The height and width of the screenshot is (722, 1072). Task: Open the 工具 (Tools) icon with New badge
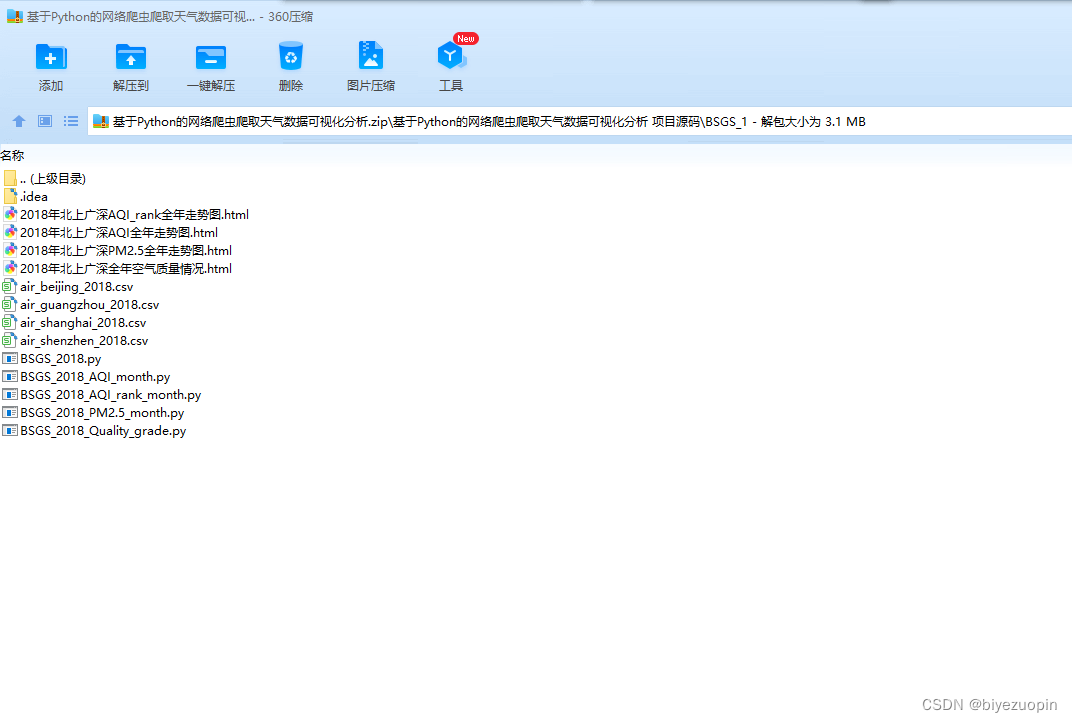point(451,56)
